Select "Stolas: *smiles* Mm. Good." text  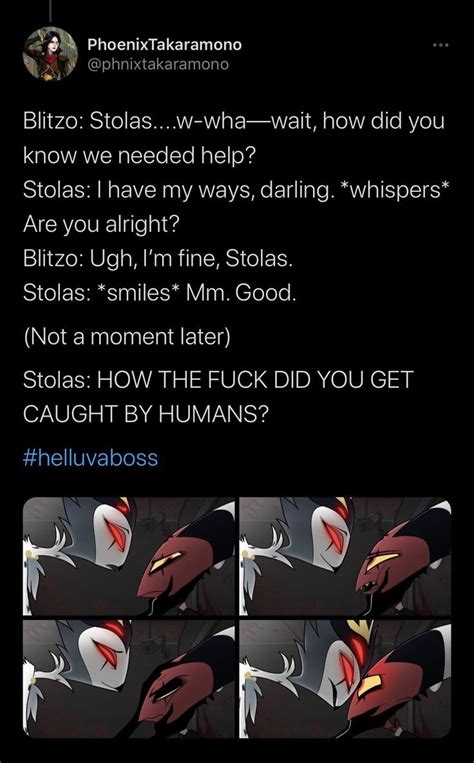click(159, 293)
